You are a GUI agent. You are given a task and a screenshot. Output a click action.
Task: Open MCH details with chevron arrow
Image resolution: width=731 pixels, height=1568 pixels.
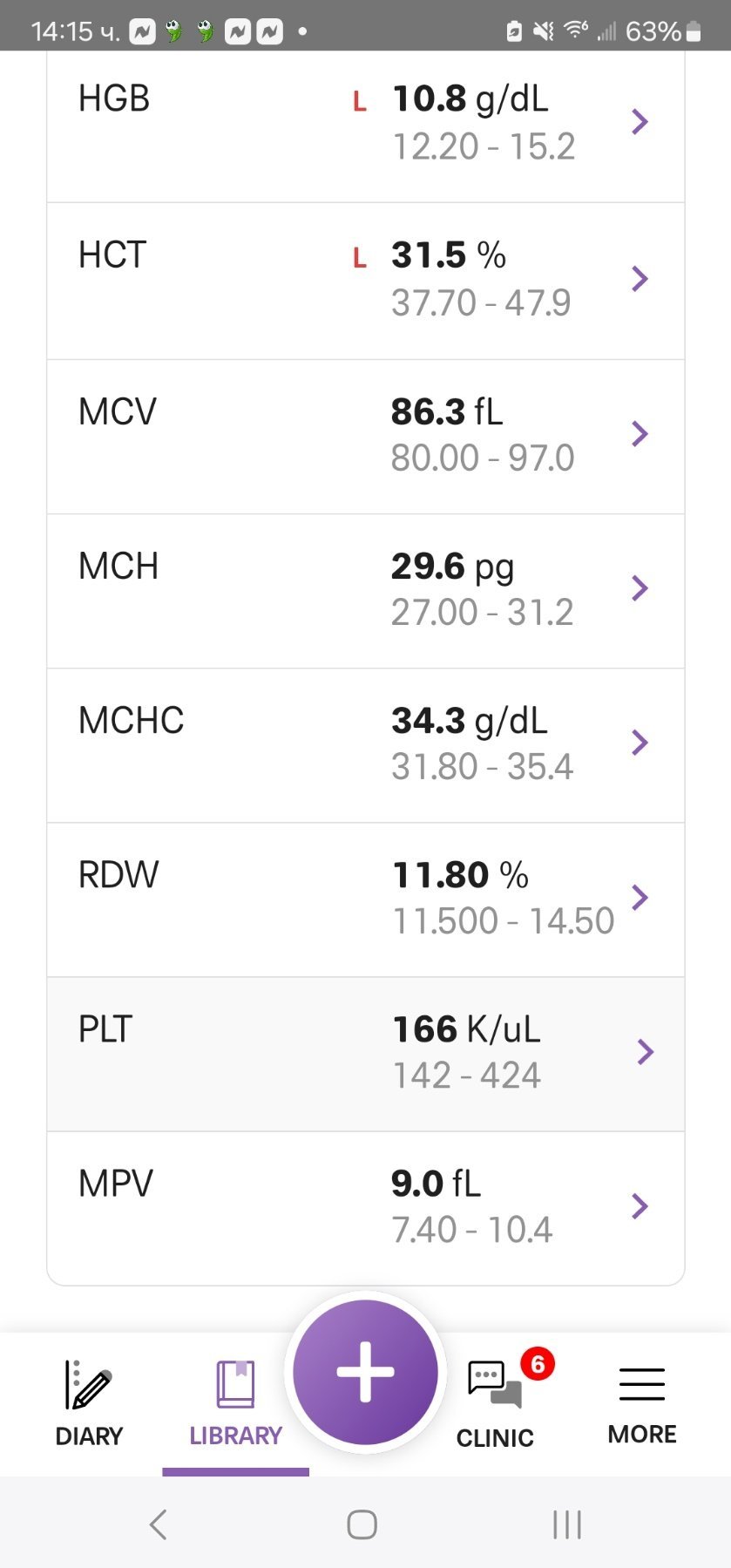(640, 588)
